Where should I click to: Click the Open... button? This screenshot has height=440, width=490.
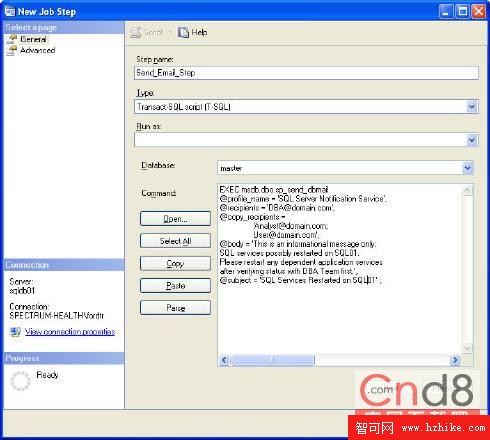point(175,219)
